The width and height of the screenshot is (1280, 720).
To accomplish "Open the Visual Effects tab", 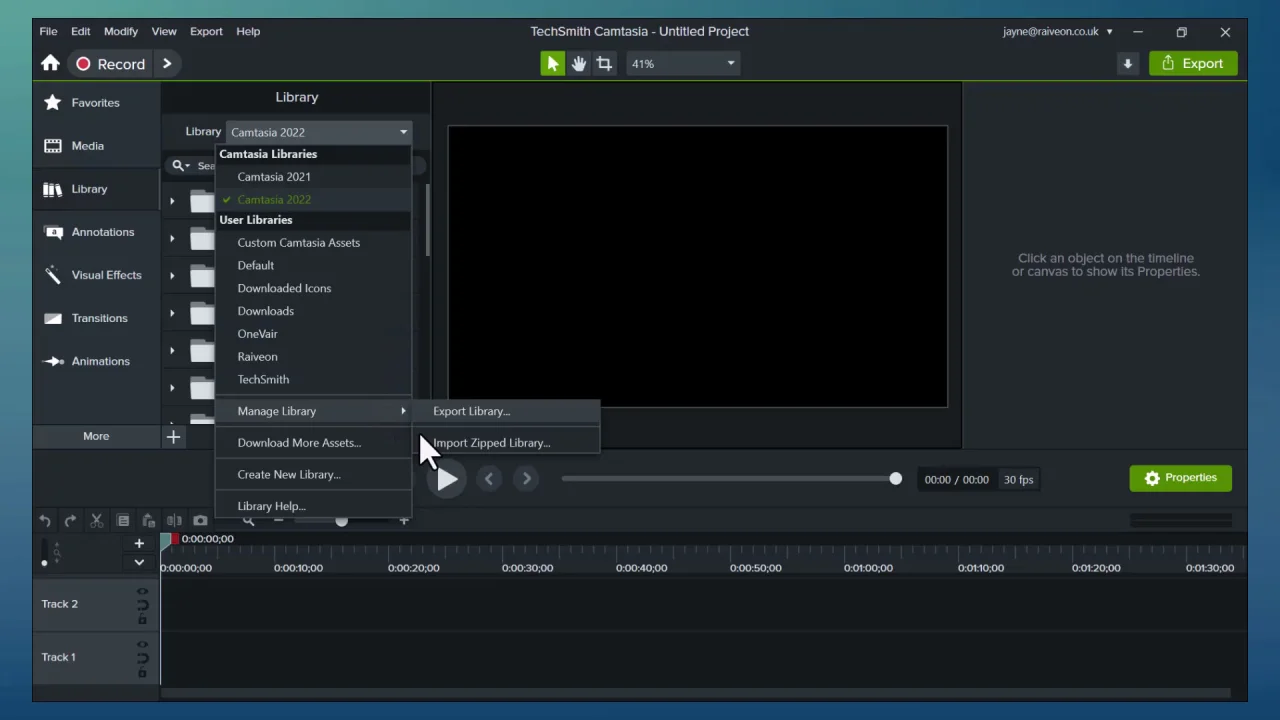I will (96, 274).
